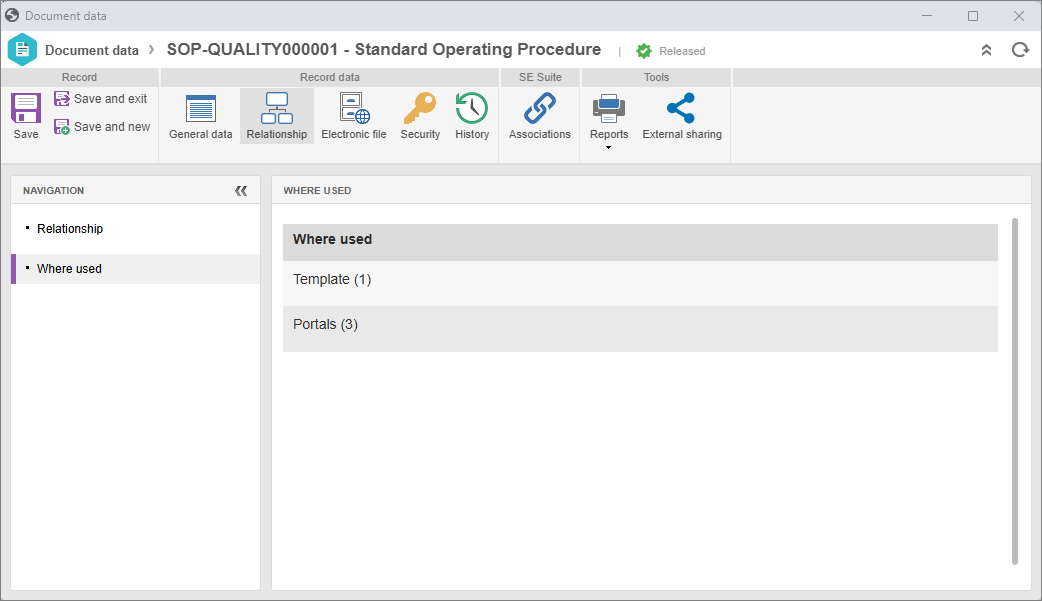The height and width of the screenshot is (601, 1042).
Task: Expand the Reports dropdown arrow
Action: pyautogui.click(x=609, y=148)
